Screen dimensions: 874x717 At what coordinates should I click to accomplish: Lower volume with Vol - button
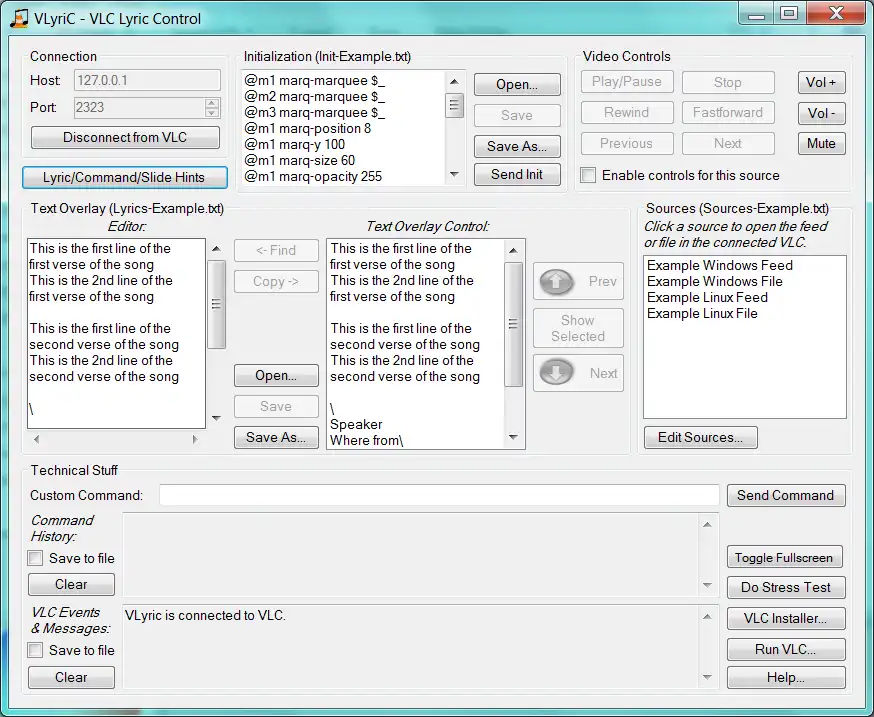coord(822,113)
